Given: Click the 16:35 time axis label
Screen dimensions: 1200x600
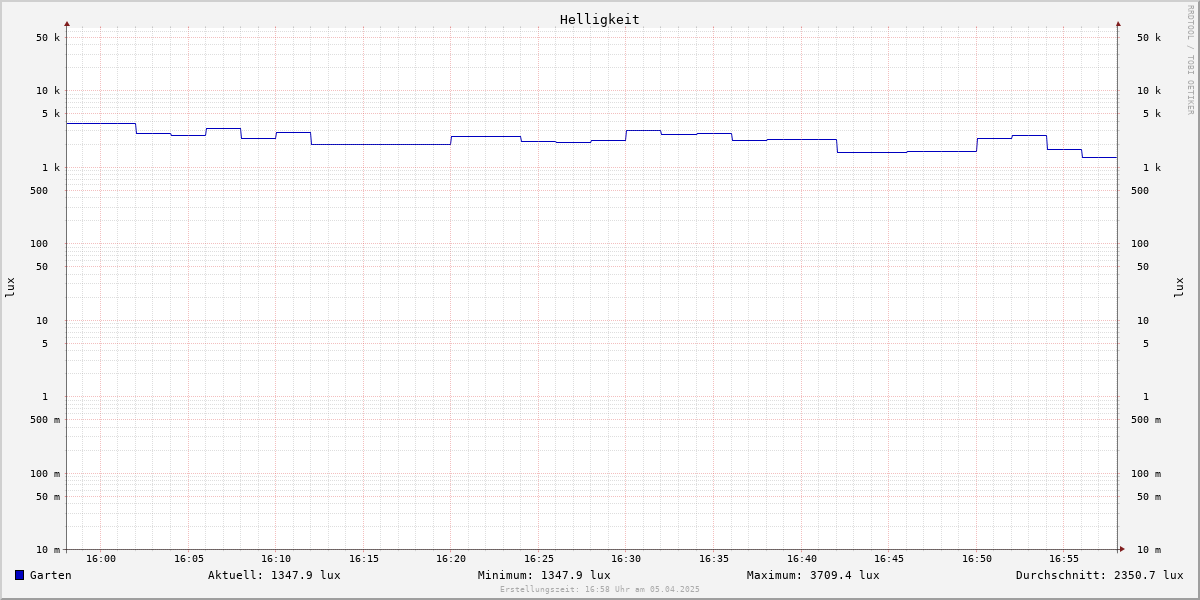Looking at the screenshot, I should point(714,559).
